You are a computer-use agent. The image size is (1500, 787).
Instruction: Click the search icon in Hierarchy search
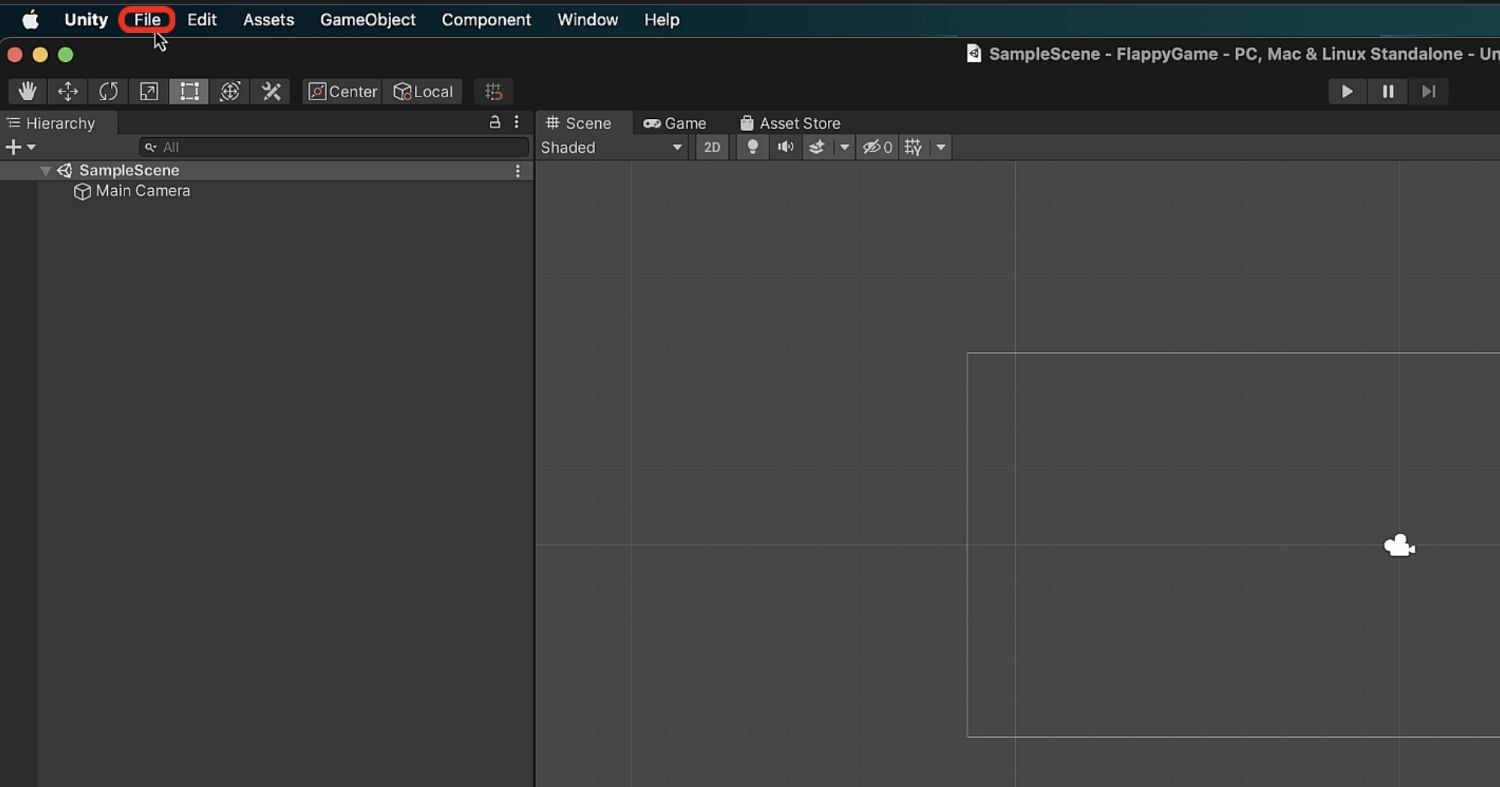click(x=151, y=147)
